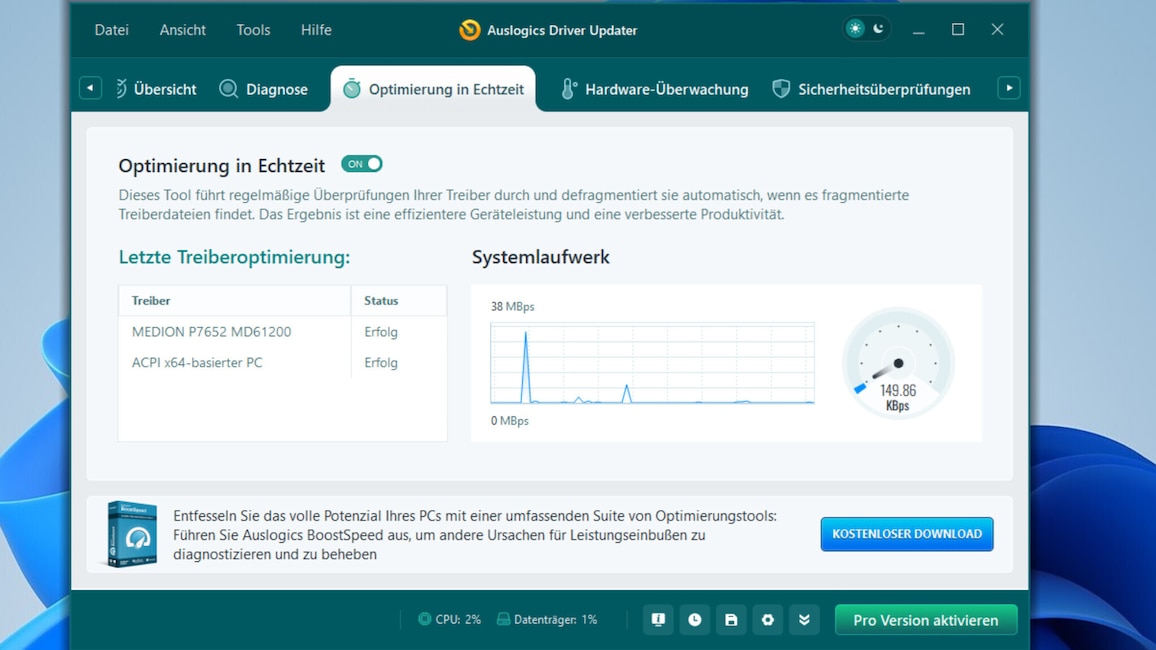Click the right arrow to show more tabs
This screenshot has width=1156, height=650.
pyautogui.click(x=1009, y=88)
